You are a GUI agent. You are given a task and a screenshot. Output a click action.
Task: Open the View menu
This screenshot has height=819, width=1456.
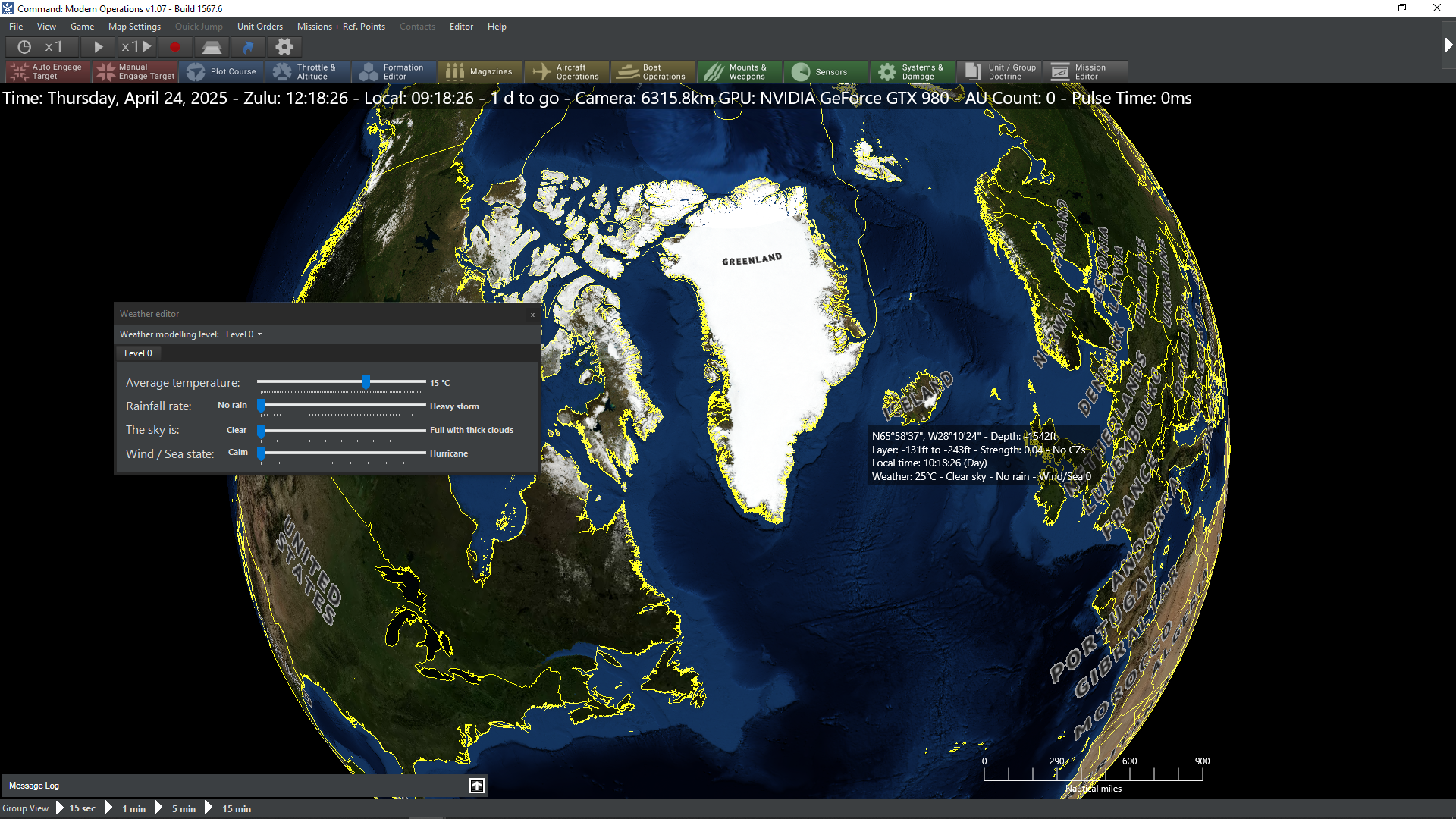click(47, 27)
